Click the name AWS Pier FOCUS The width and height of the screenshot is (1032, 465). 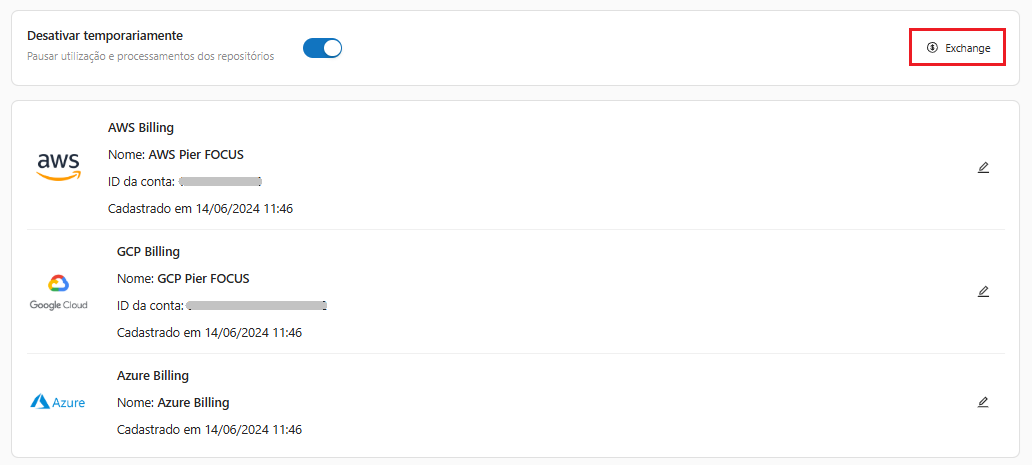[196, 155]
